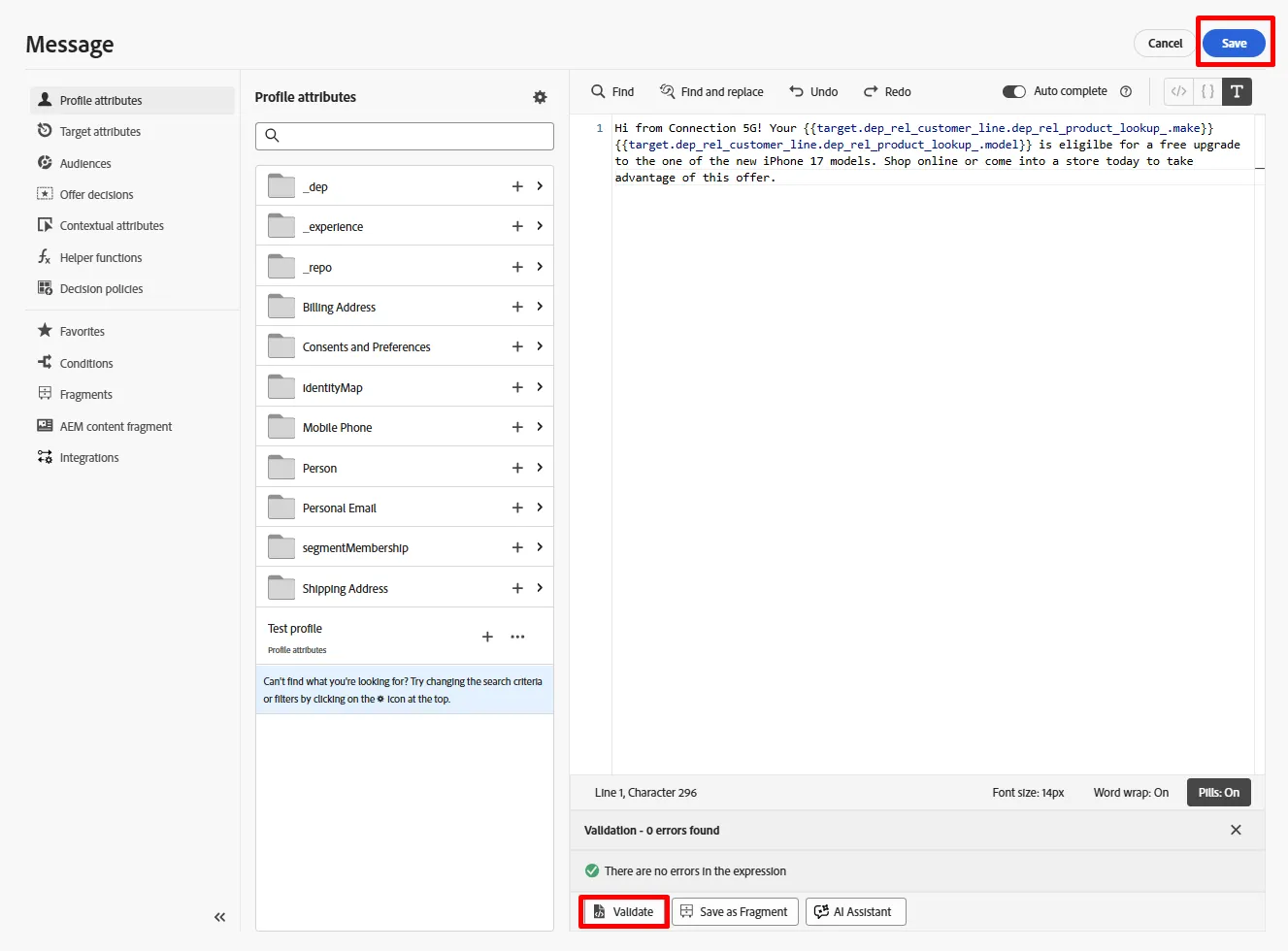
Task: Add the Person folder with plus icon
Action: 517,468
